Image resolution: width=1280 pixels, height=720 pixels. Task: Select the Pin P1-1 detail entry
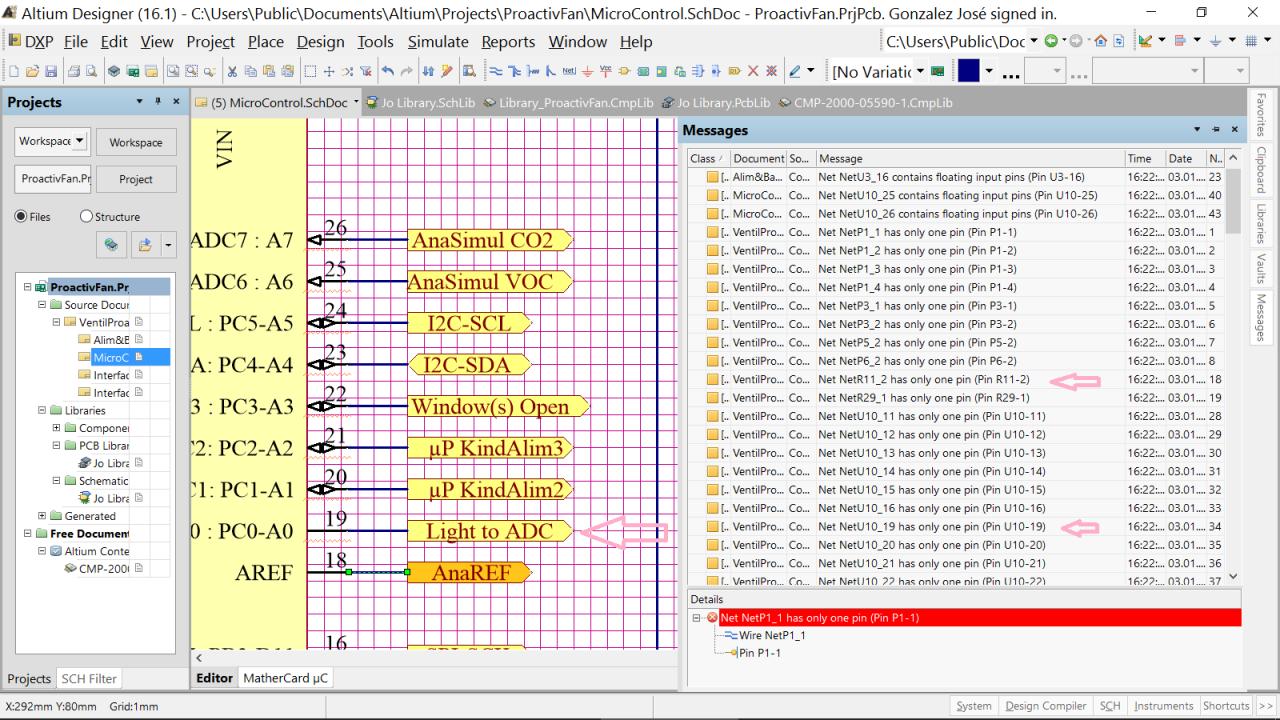pyautogui.click(x=759, y=653)
